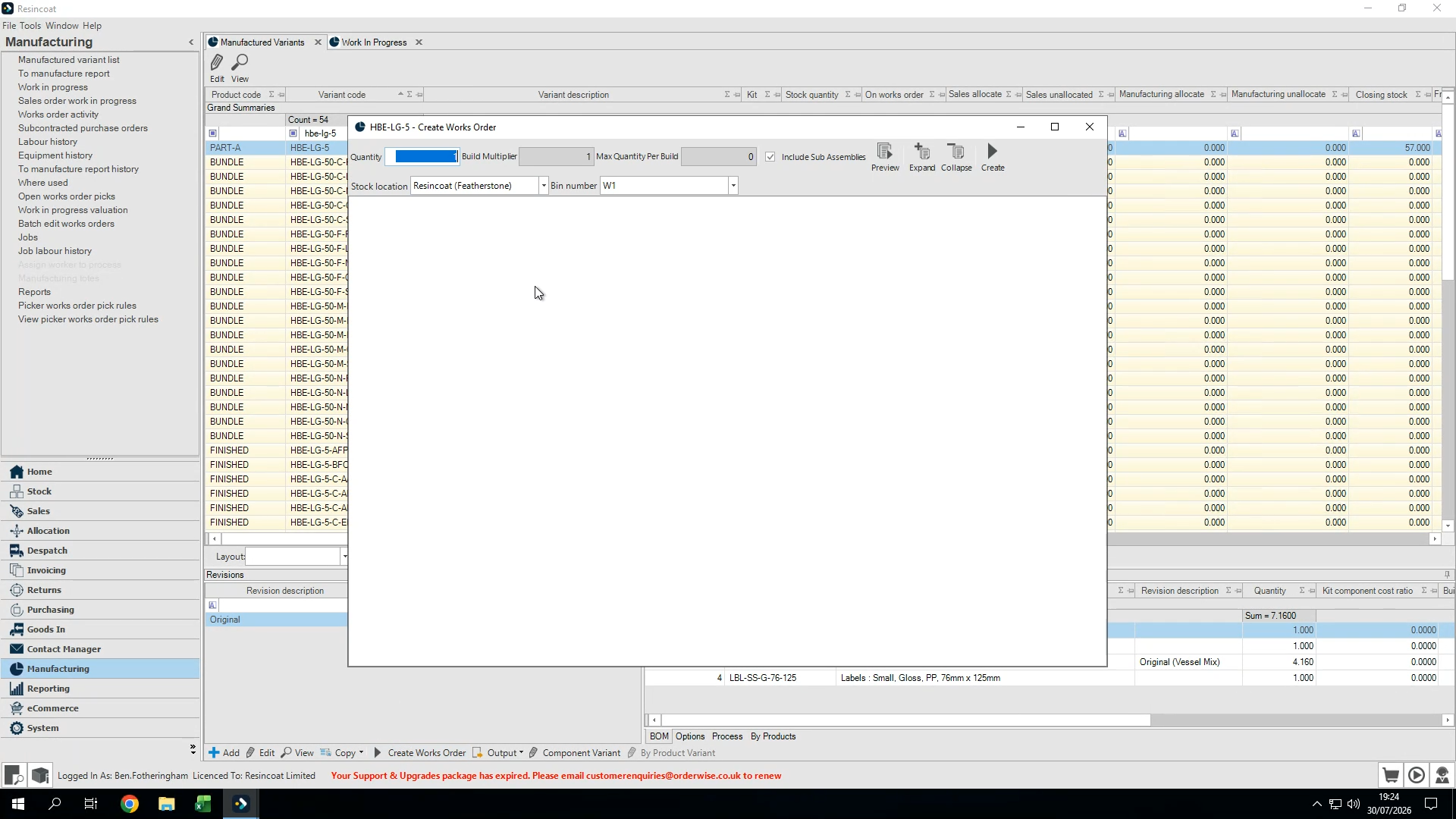Click the user icon in the status bar
The width and height of the screenshot is (1456, 819).
[1442, 775]
